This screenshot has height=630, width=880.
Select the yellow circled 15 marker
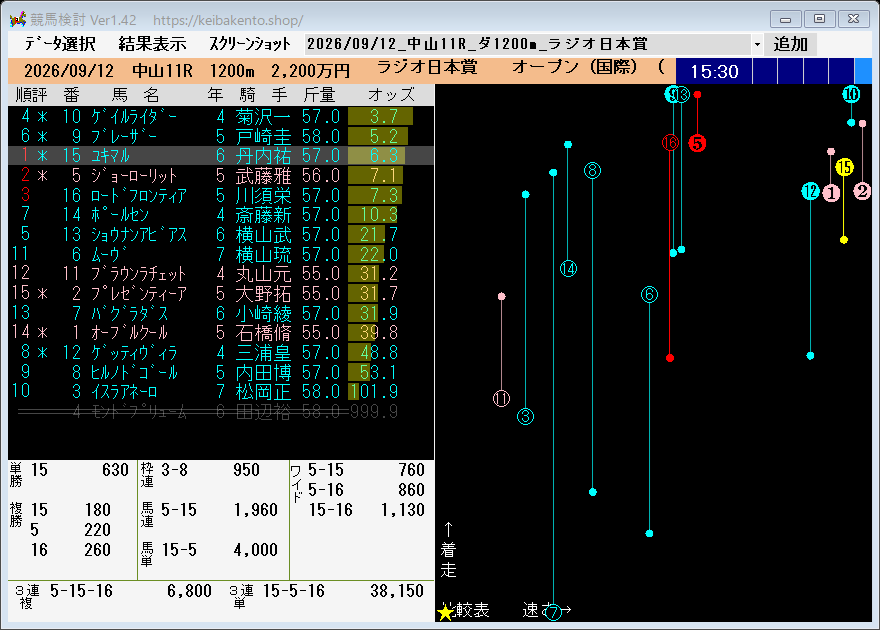click(844, 167)
